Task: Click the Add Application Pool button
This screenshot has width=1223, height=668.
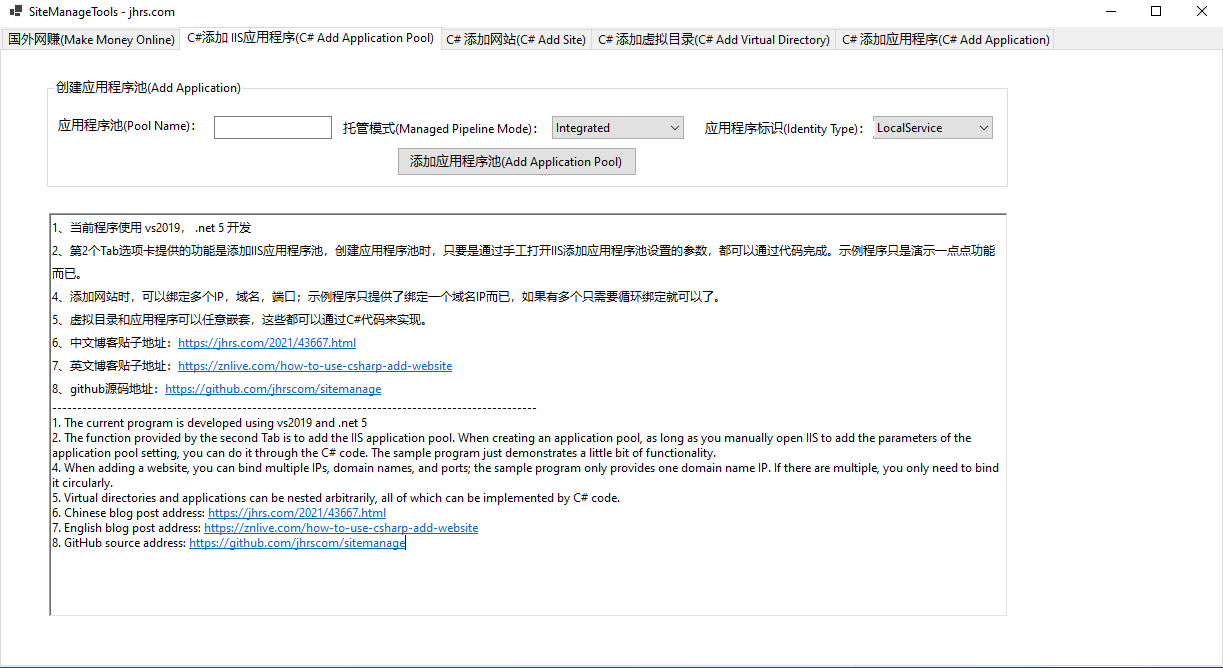Action: click(x=516, y=161)
